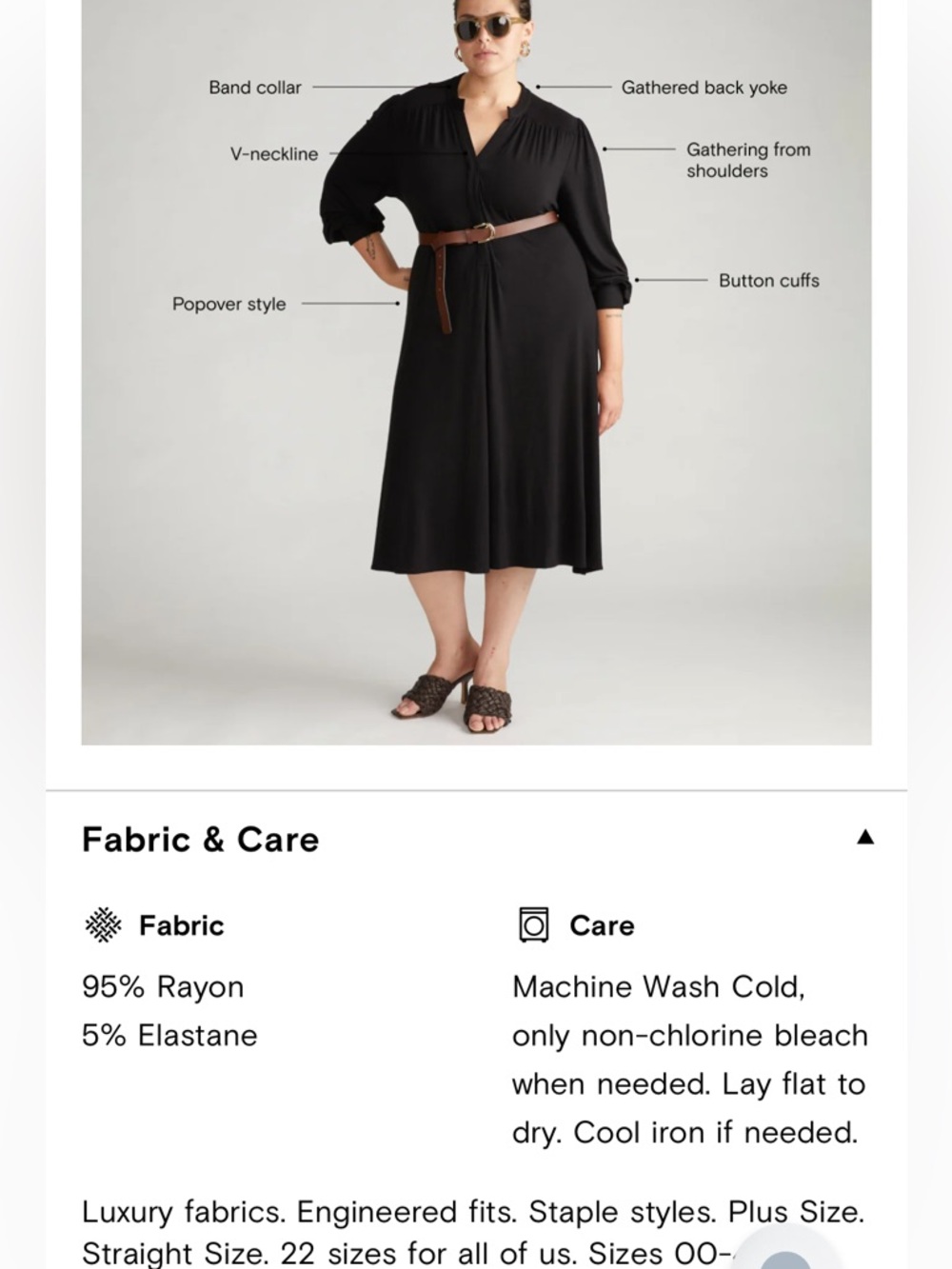Click the model's sunglasses in photo
952x1269 pixels.
[495, 29]
